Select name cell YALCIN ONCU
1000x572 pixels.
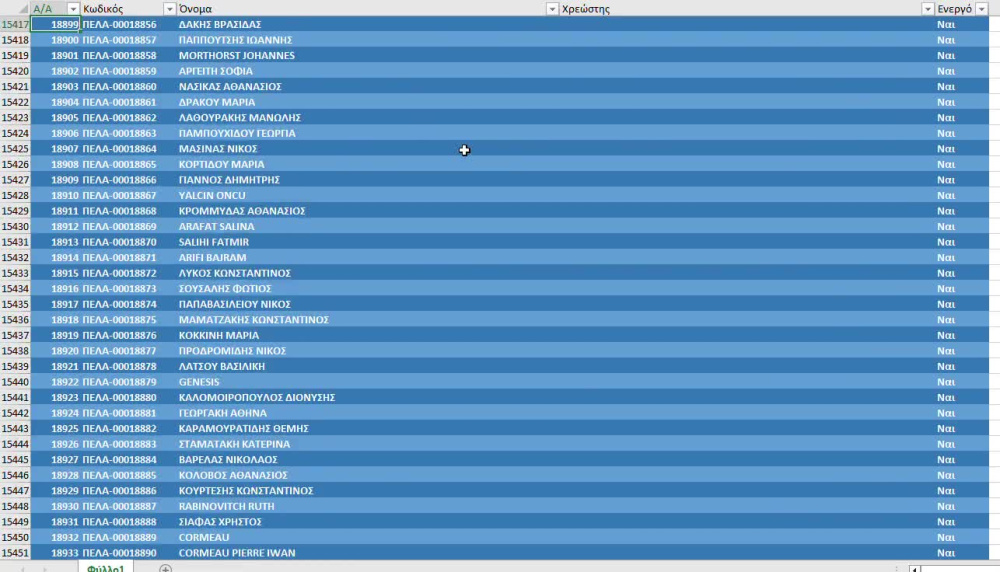pyautogui.click(x=367, y=195)
